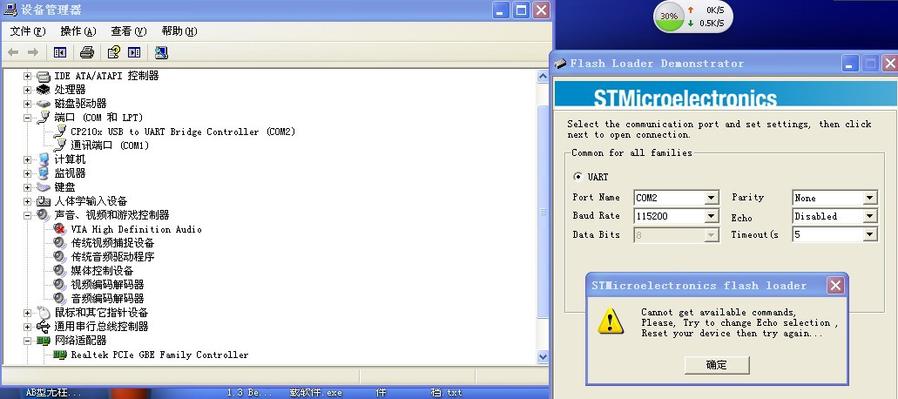Select the 网络适配器 network card icon
898x399 pixels.
pyautogui.click(x=44, y=341)
